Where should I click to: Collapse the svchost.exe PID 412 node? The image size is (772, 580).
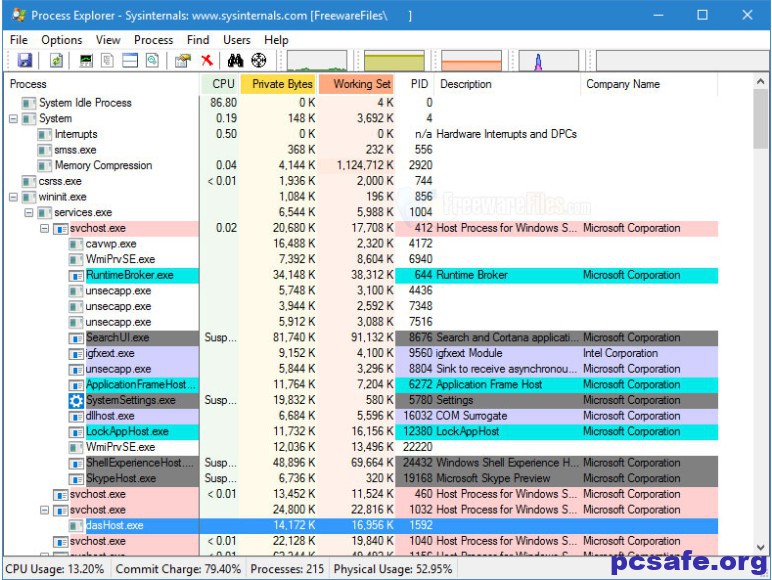44,228
